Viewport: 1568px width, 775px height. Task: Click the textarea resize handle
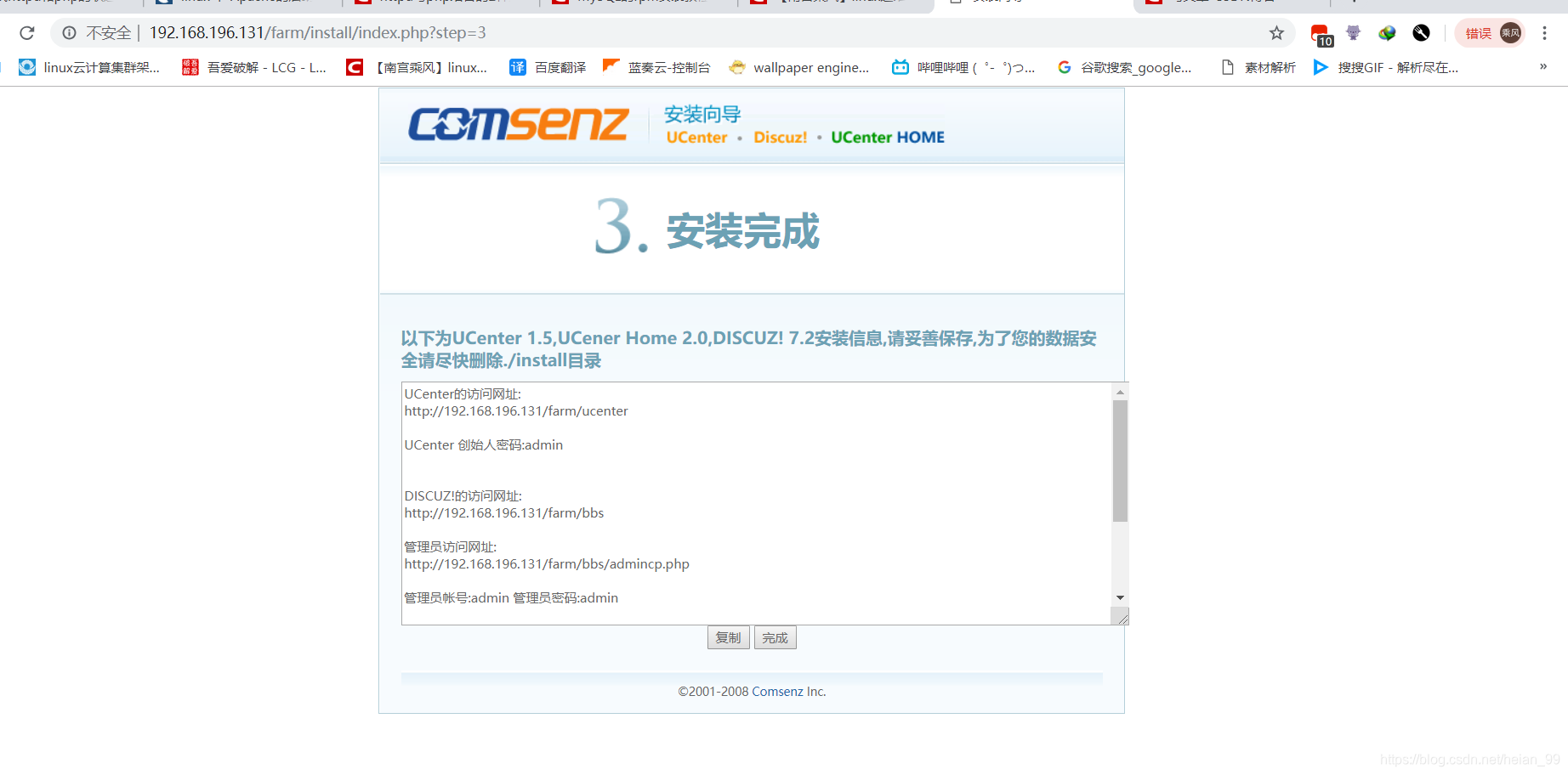coord(1122,617)
